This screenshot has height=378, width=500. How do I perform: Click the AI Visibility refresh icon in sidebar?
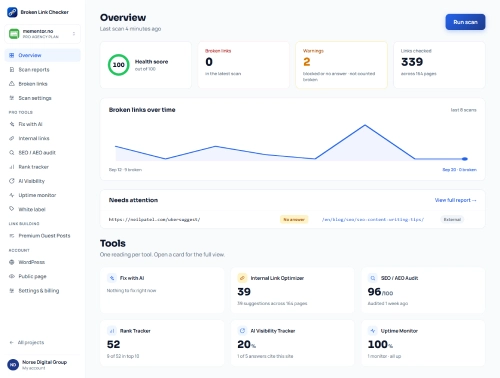12,181
